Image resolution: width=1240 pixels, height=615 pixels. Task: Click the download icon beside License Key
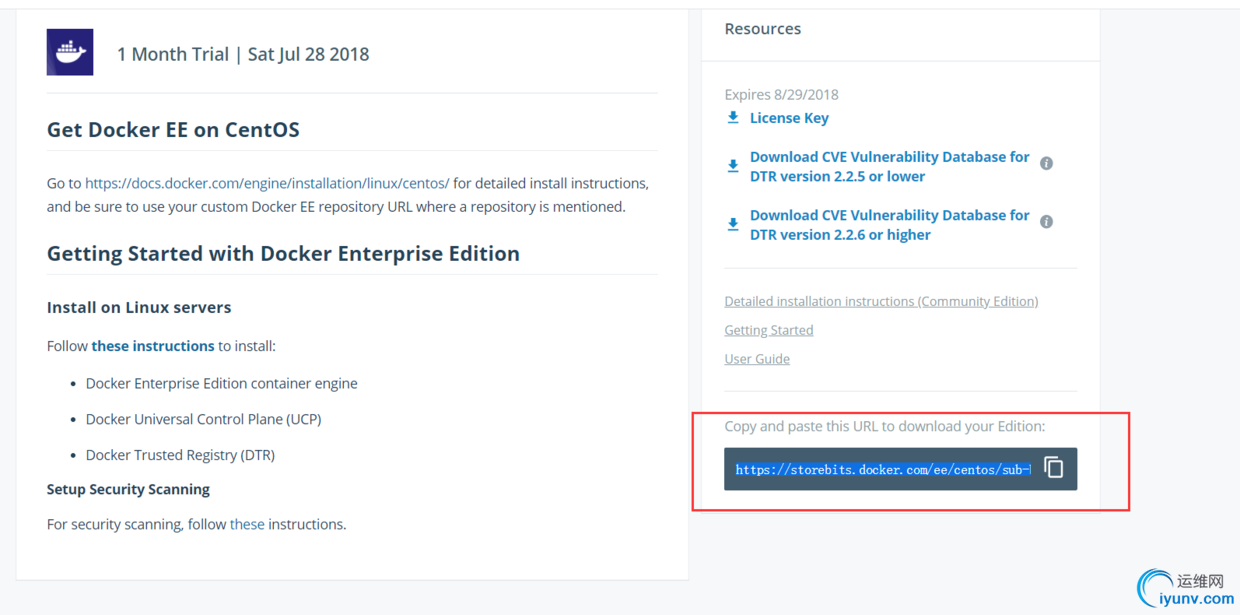tap(733, 118)
